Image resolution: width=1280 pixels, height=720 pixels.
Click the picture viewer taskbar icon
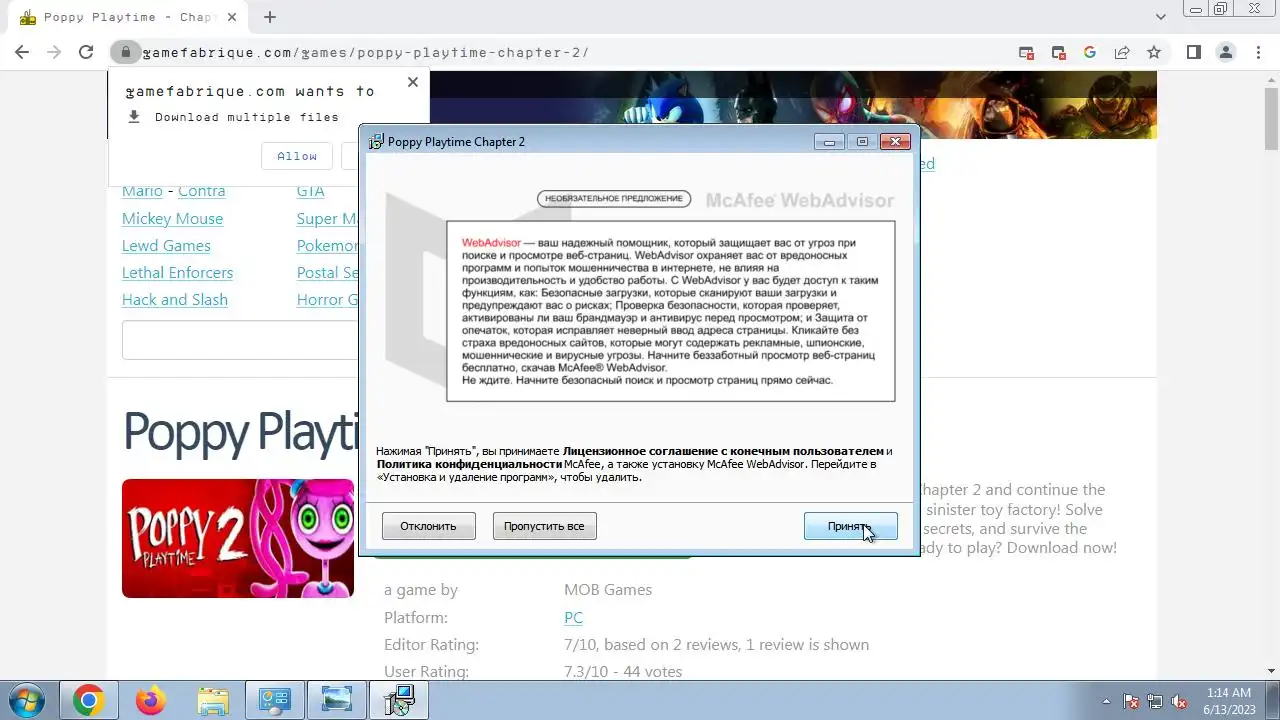point(337,701)
